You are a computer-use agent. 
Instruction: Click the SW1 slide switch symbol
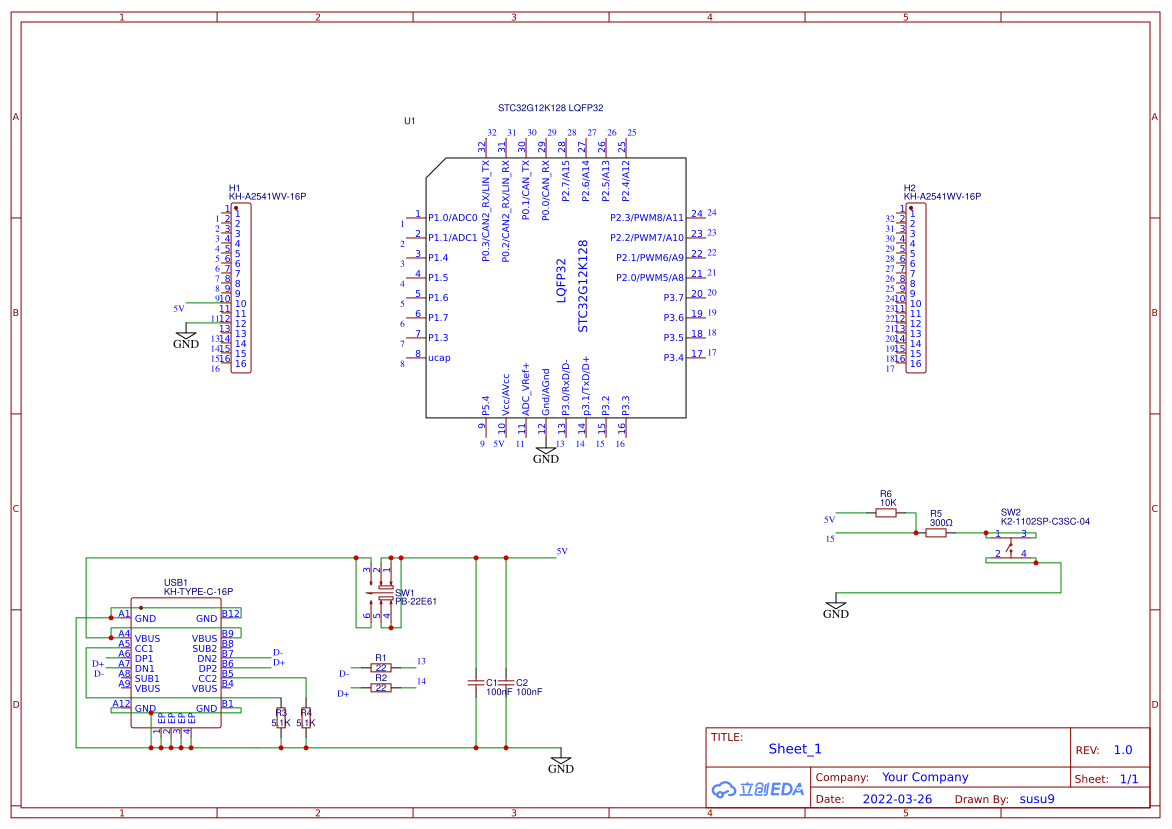pyautogui.click(x=381, y=595)
